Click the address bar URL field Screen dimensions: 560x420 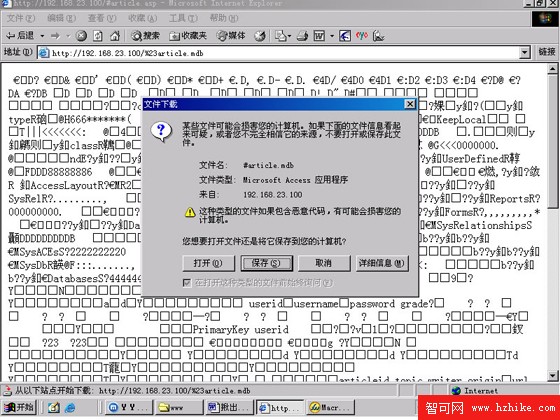(x=279, y=53)
